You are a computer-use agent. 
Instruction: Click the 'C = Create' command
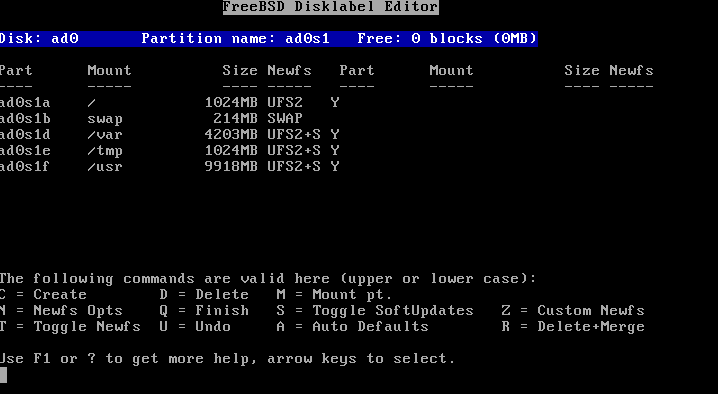(44, 295)
